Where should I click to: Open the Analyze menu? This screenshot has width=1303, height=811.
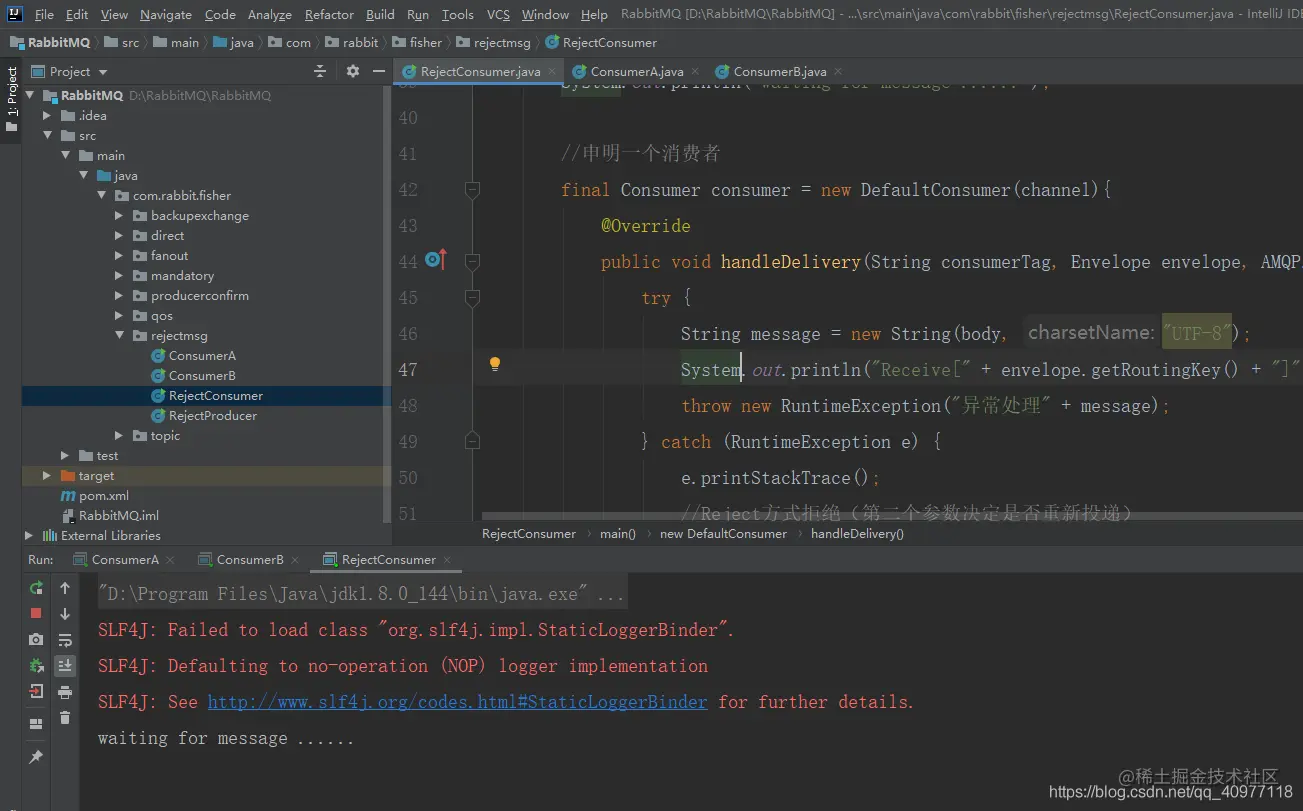point(269,15)
